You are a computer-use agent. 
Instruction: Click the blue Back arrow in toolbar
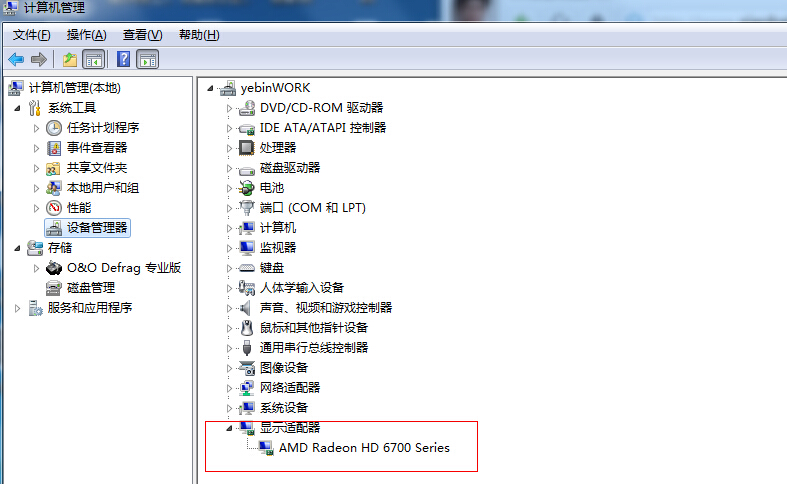click(16, 60)
